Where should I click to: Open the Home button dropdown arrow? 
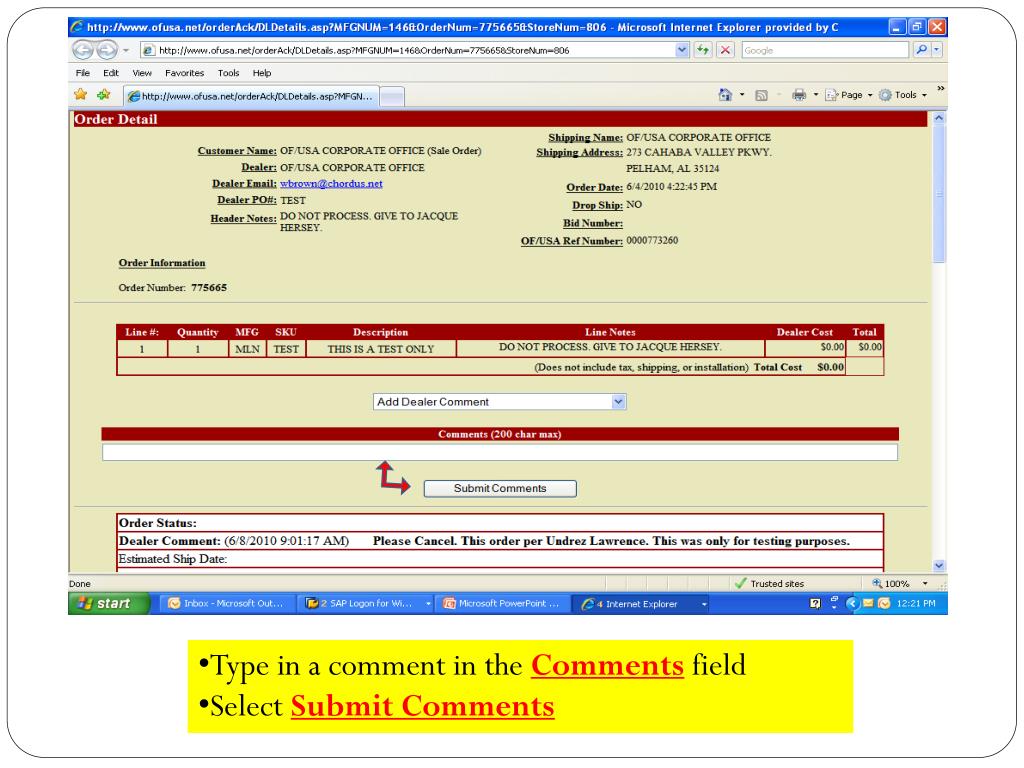pyautogui.click(x=742, y=95)
